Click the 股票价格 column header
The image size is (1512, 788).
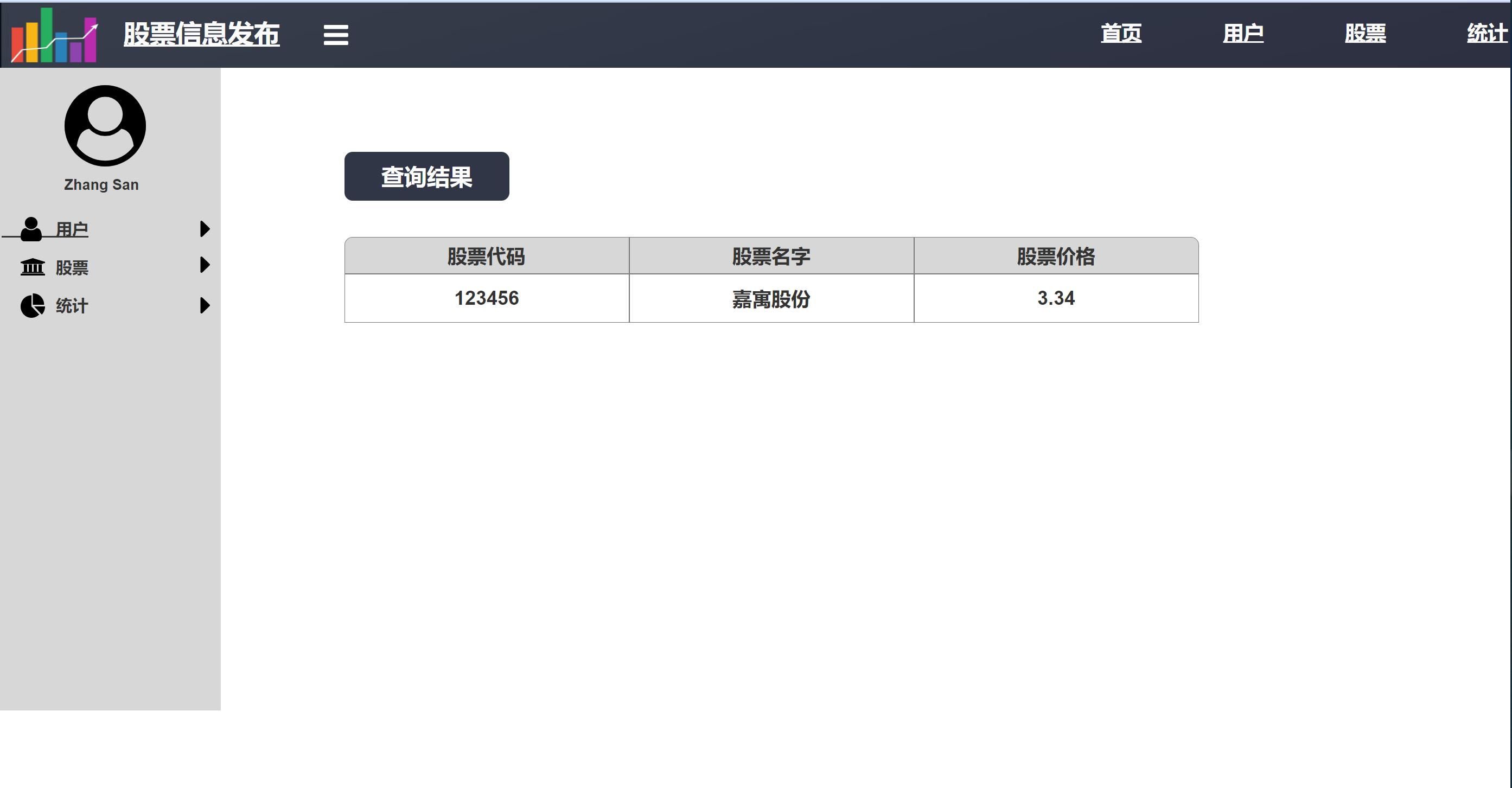(x=1055, y=257)
